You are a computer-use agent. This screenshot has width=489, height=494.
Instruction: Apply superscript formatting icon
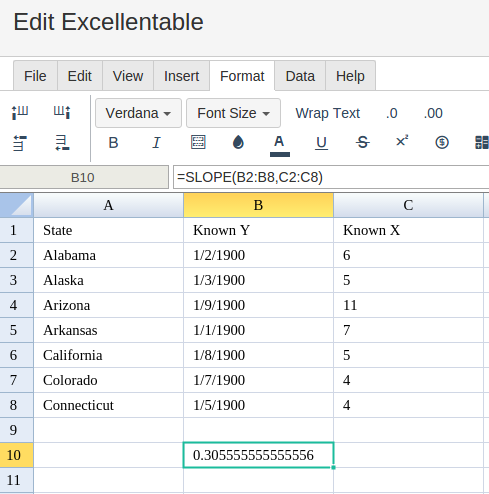402,141
